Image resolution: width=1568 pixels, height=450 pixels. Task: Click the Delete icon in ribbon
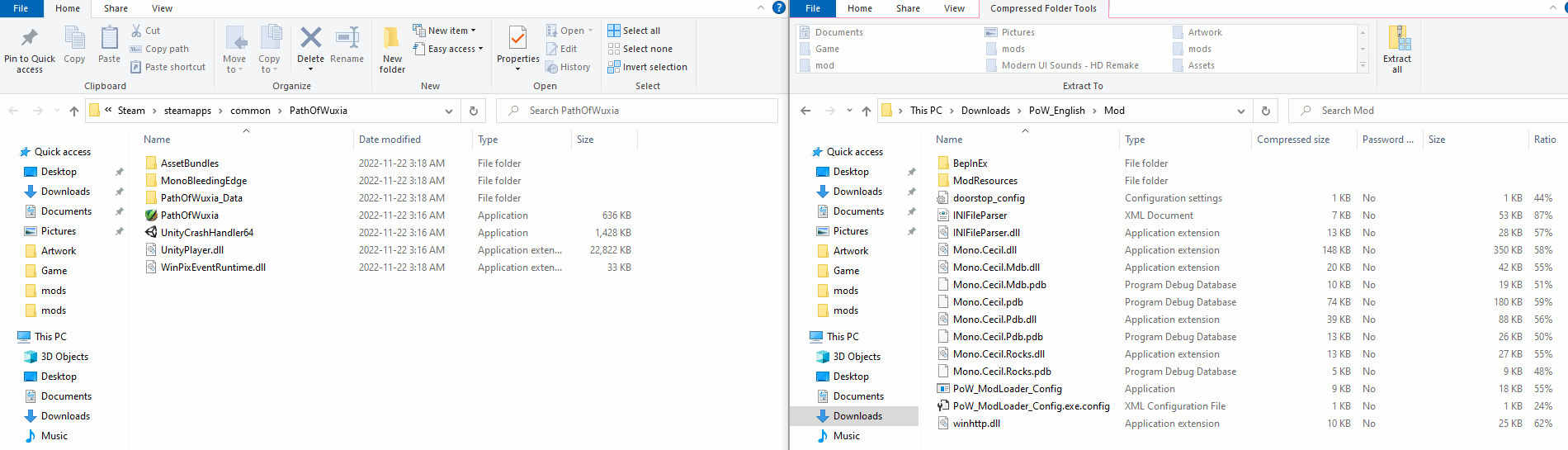[x=310, y=39]
